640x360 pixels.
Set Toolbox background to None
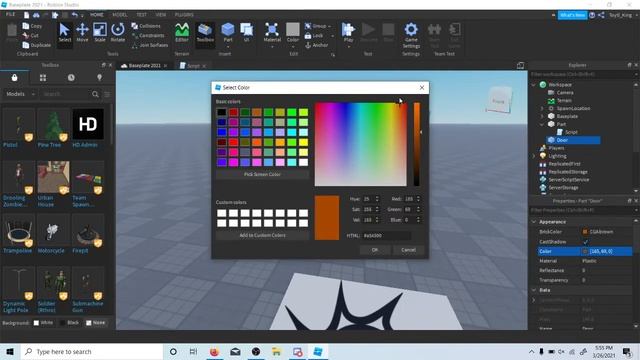click(96, 323)
